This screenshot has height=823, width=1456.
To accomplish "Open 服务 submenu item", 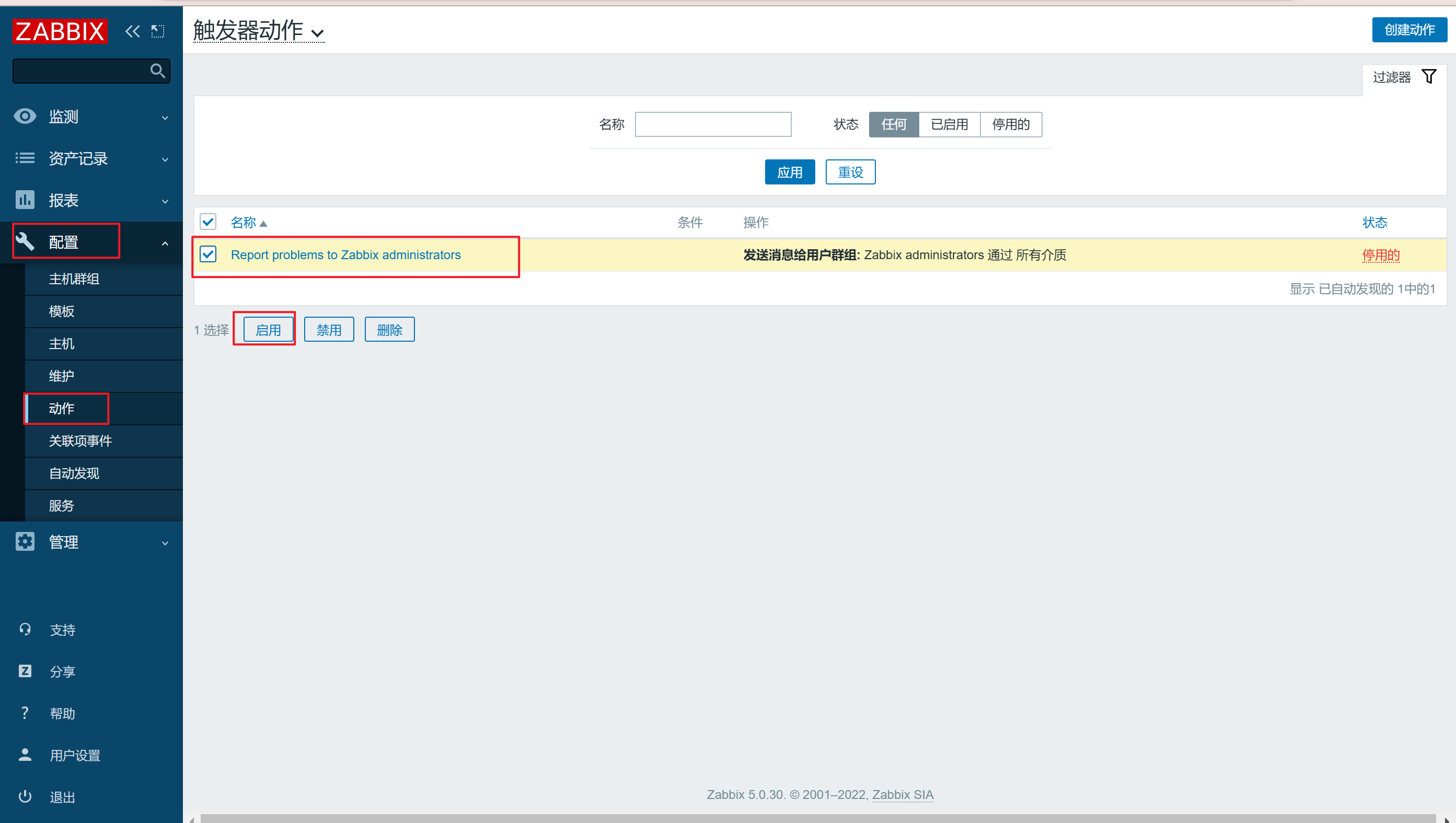I will tap(104, 505).
